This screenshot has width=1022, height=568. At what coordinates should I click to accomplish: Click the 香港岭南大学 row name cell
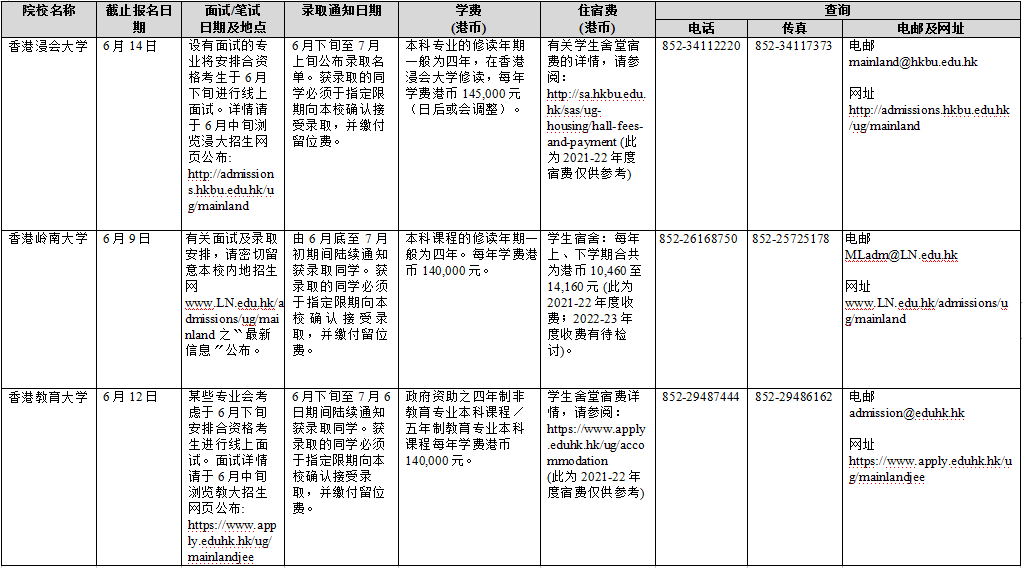click(47, 239)
